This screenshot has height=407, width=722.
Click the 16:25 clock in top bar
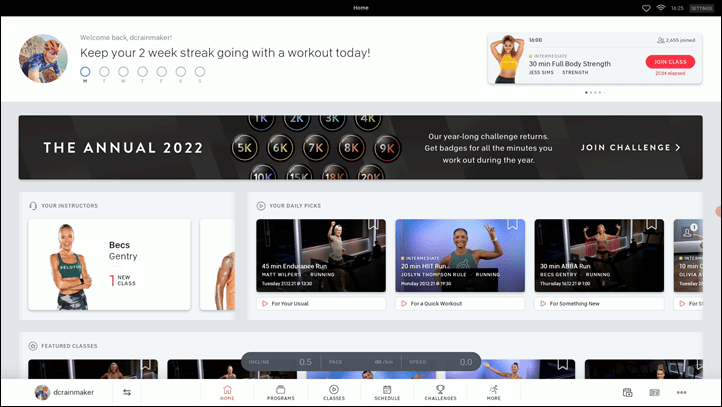pyautogui.click(x=677, y=8)
